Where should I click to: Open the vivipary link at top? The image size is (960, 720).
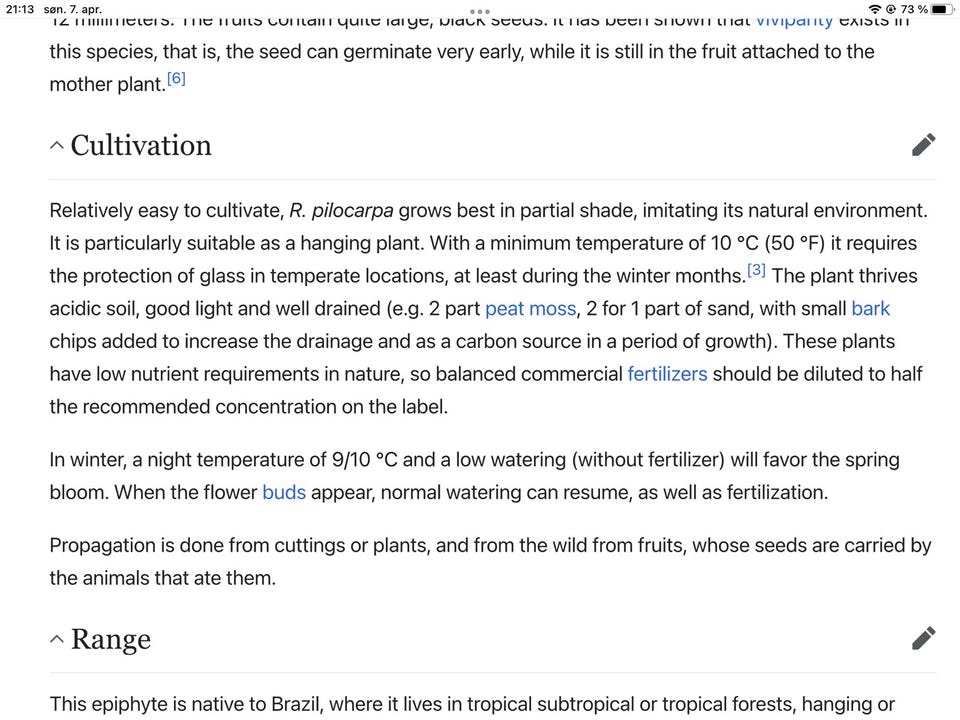coord(795,22)
